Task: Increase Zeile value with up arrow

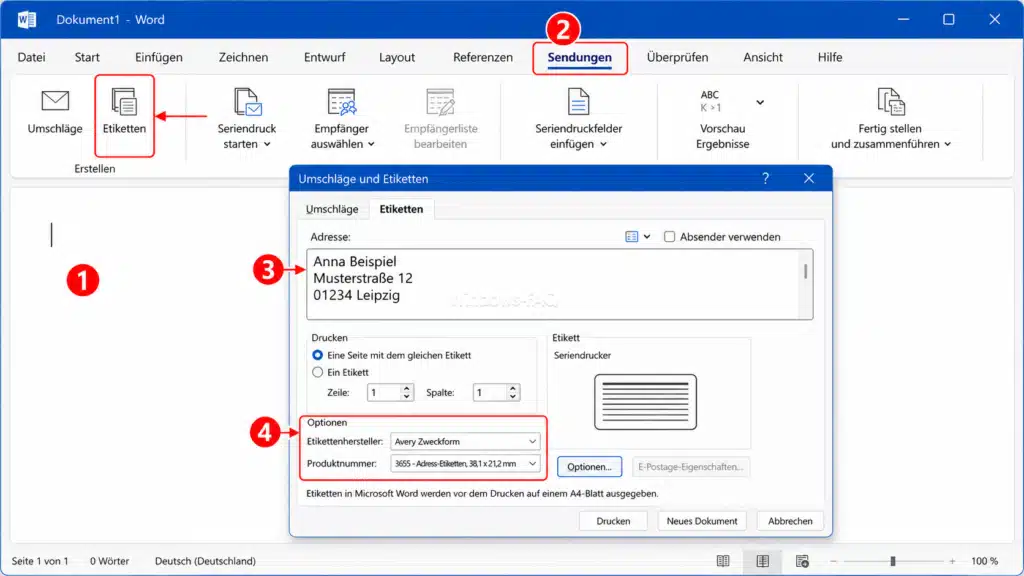Action: (407, 388)
